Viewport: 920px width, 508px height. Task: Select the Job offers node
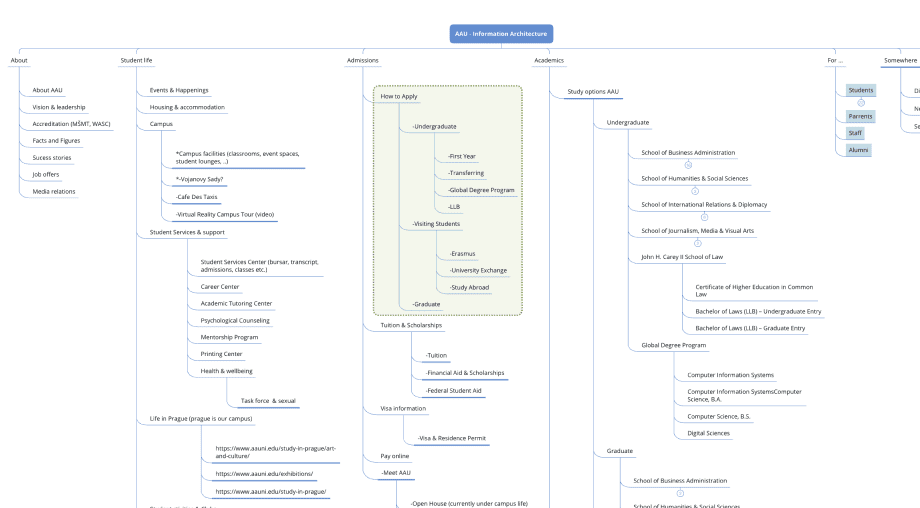click(x=46, y=174)
